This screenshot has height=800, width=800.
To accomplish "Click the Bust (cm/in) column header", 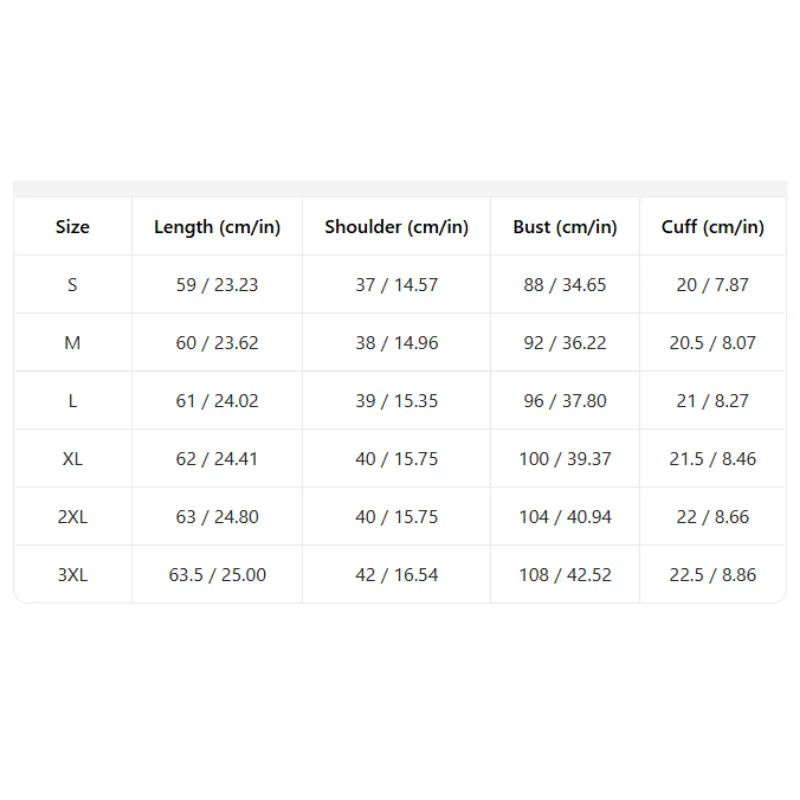I will point(565,227).
